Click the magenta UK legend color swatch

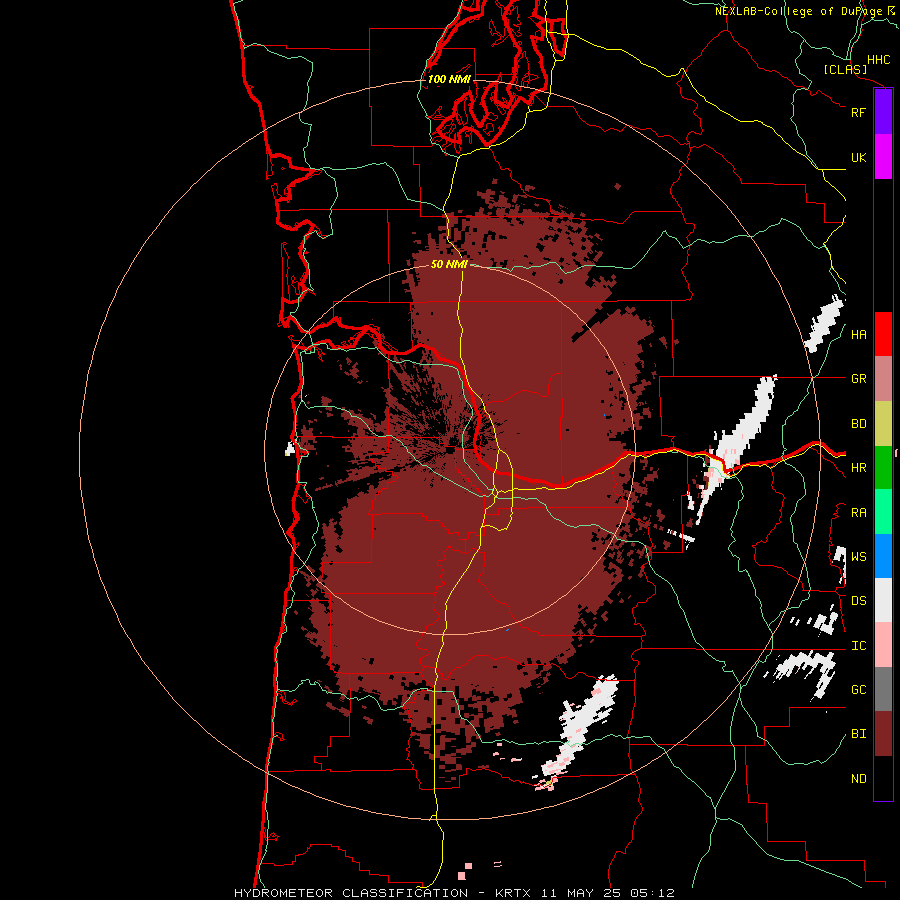tap(883, 157)
